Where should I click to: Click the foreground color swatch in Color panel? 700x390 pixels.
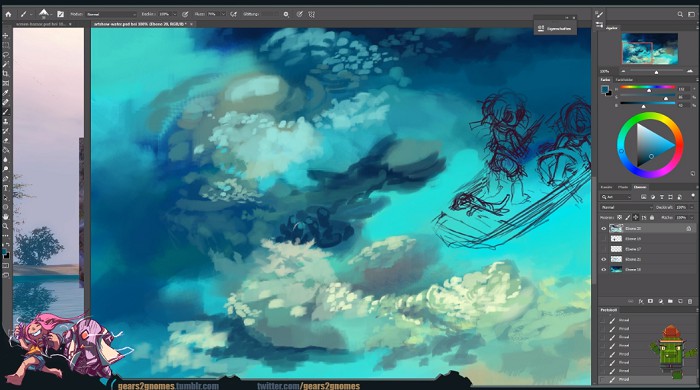[604, 90]
